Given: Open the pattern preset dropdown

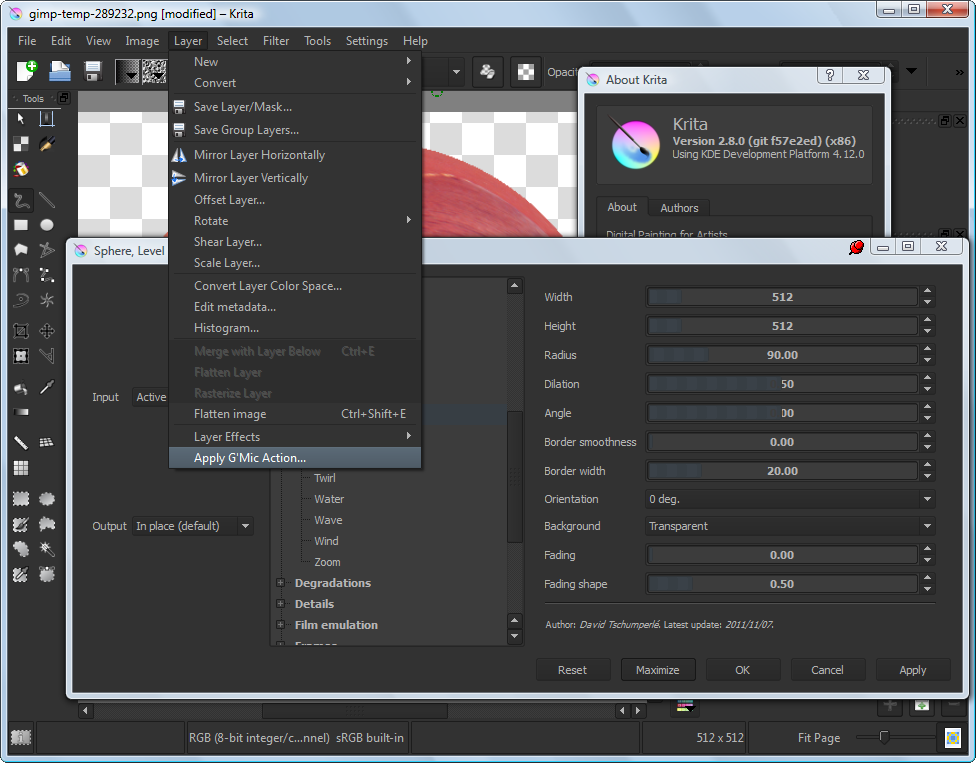Looking at the screenshot, I should tap(154, 72).
